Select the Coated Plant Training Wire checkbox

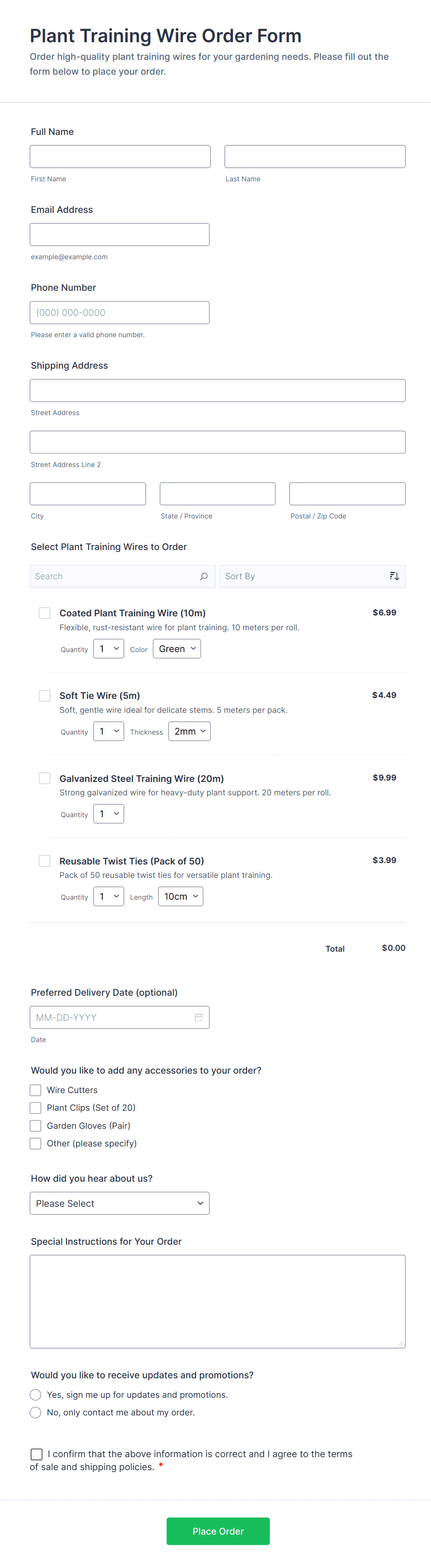44,613
